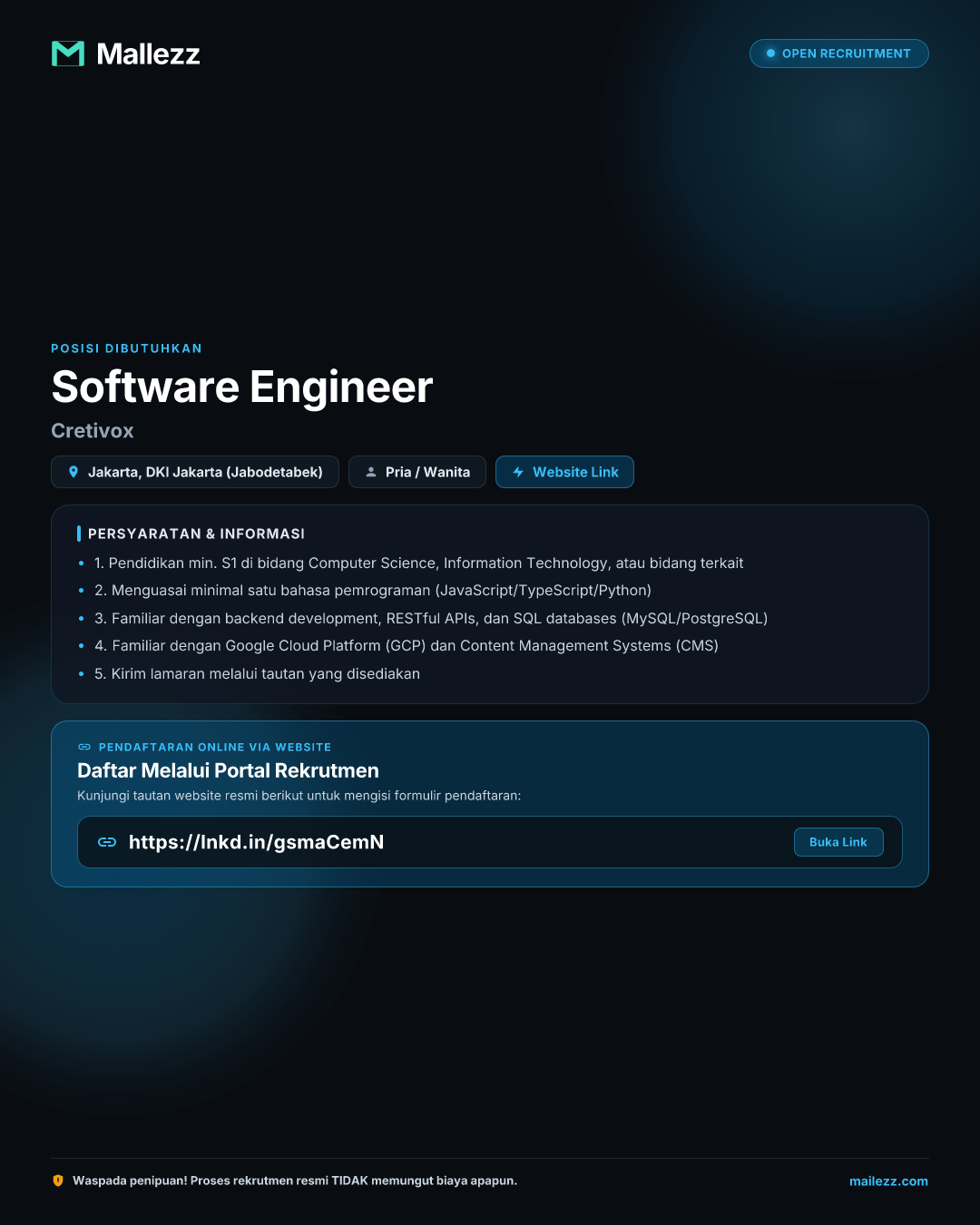Click the shield warning icon in the footer
The image size is (980, 1225).
coord(58,1181)
